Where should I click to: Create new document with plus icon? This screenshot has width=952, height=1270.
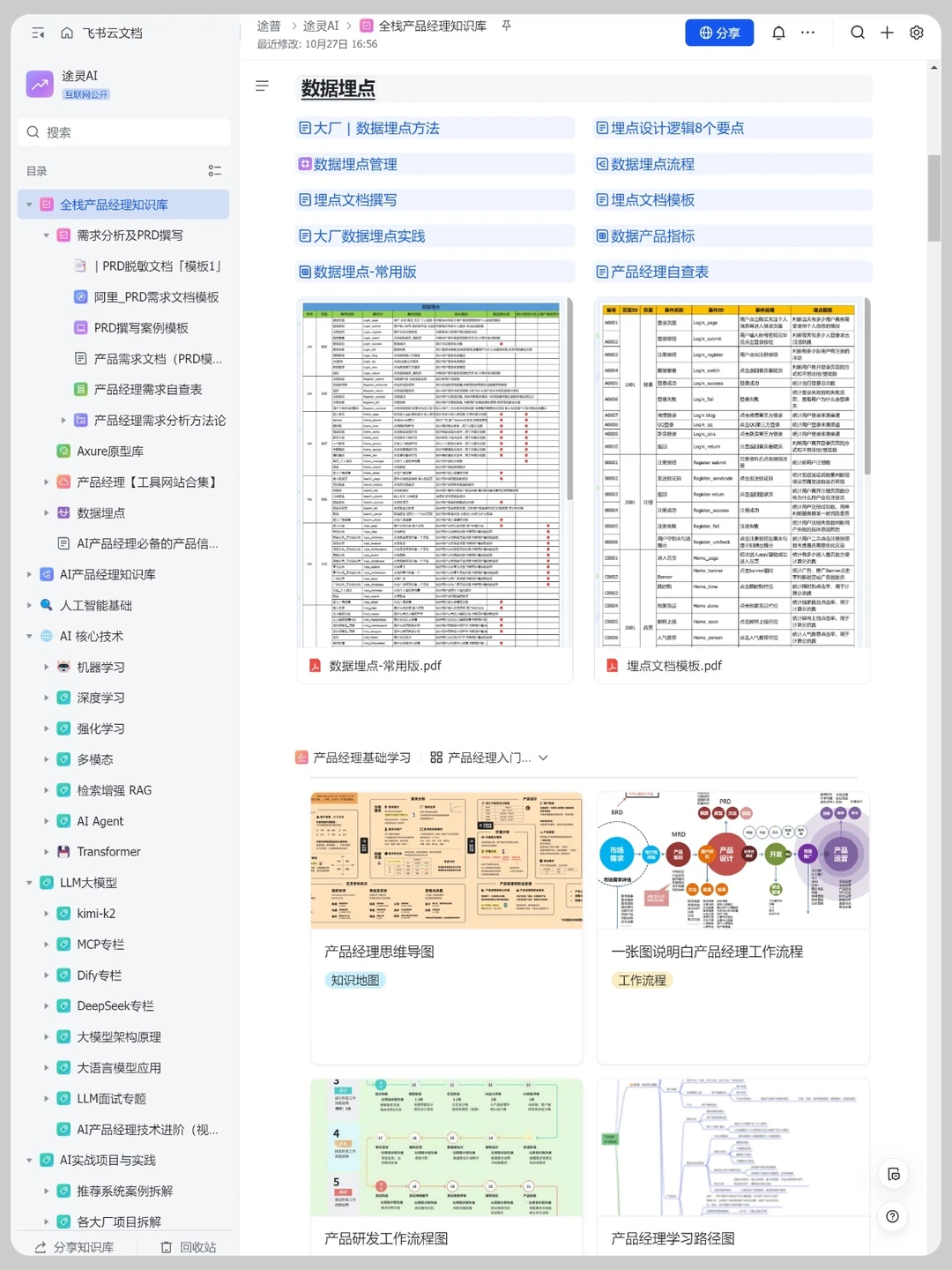[887, 33]
